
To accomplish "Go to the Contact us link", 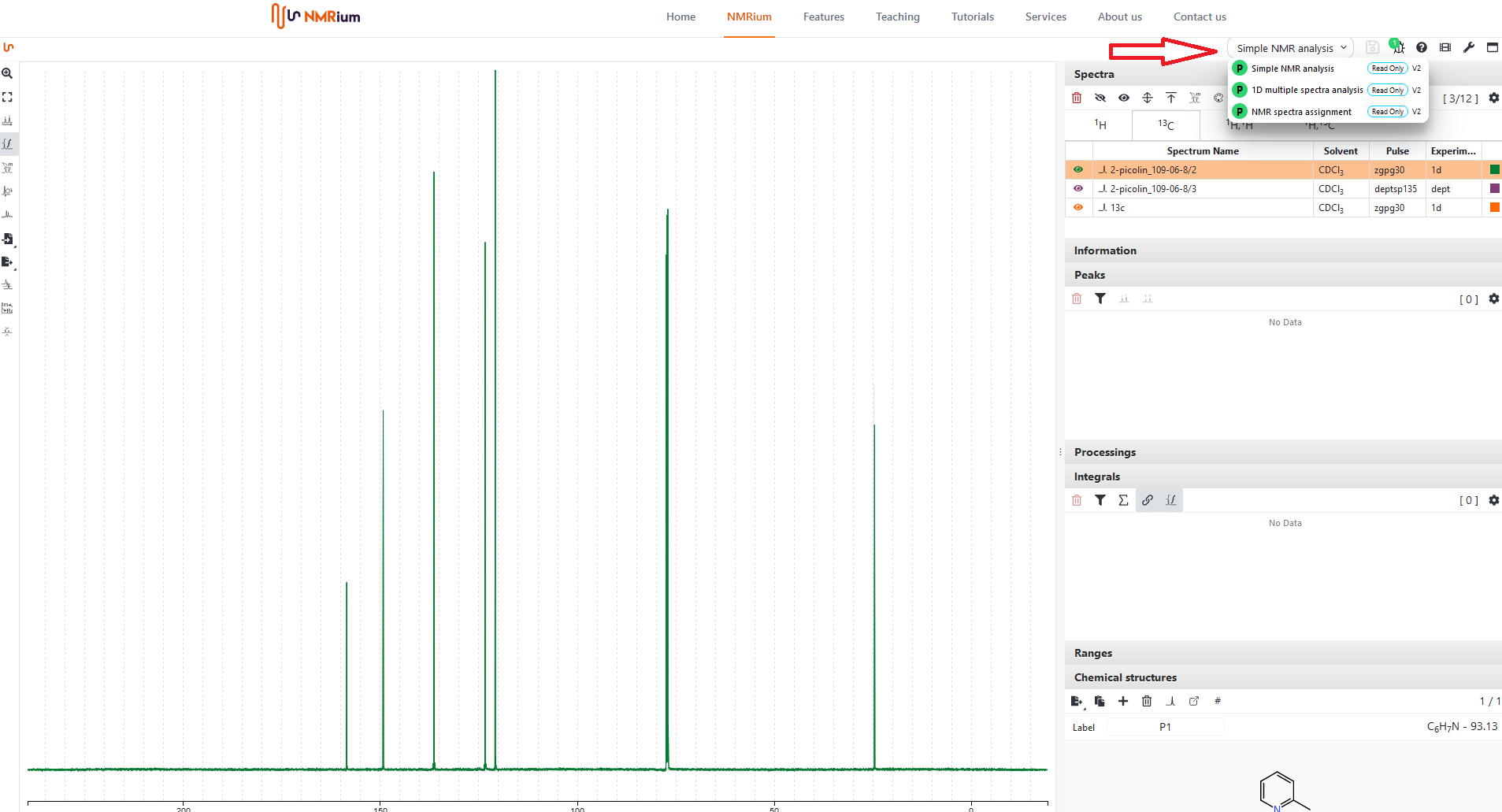I will (1199, 17).
